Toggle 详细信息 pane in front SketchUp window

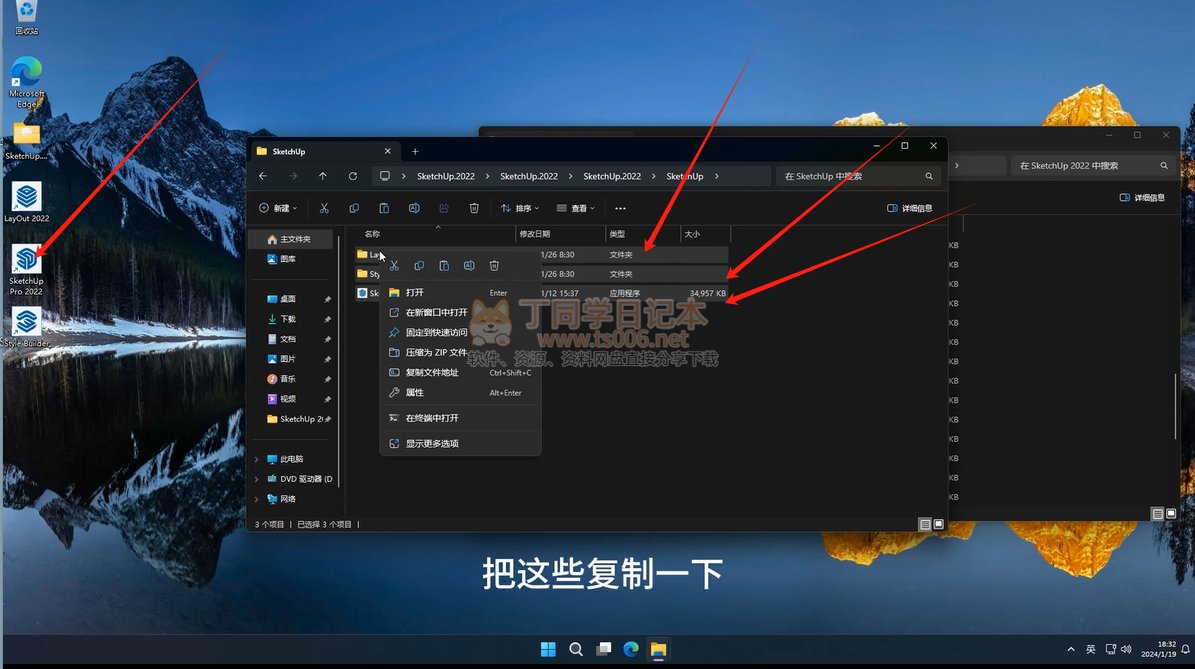tap(909, 208)
